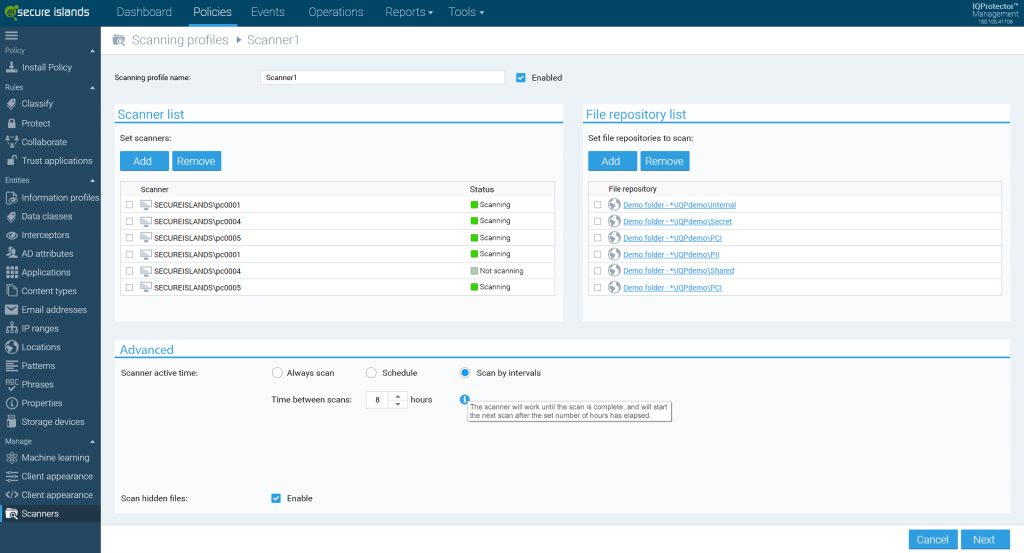Open the hamburger menu icon in sidebar
This screenshot has width=1024, height=553.
(x=11, y=35)
